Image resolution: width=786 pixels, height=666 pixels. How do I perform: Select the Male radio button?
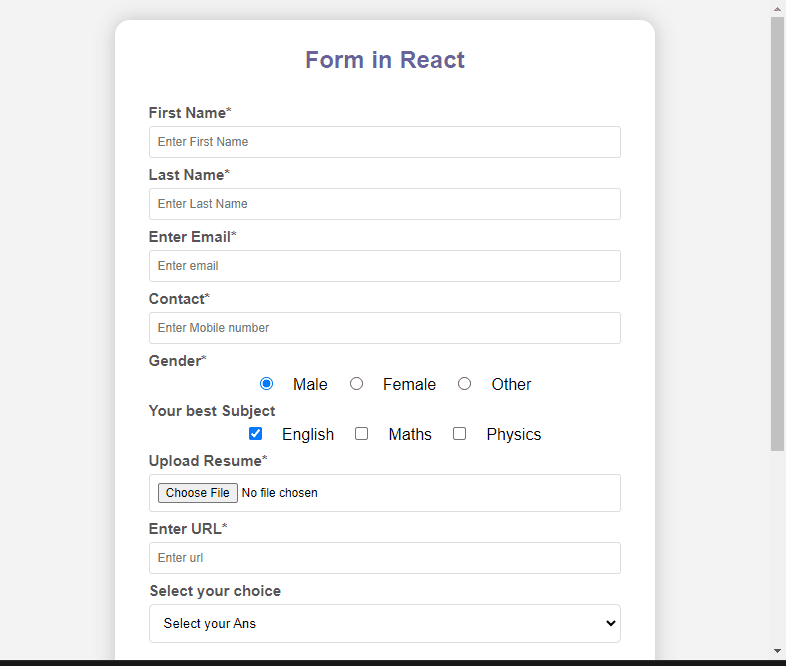[x=266, y=384]
